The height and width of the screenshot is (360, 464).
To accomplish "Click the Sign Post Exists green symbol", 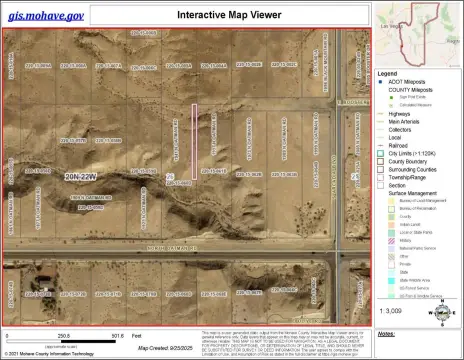I will point(392,97).
